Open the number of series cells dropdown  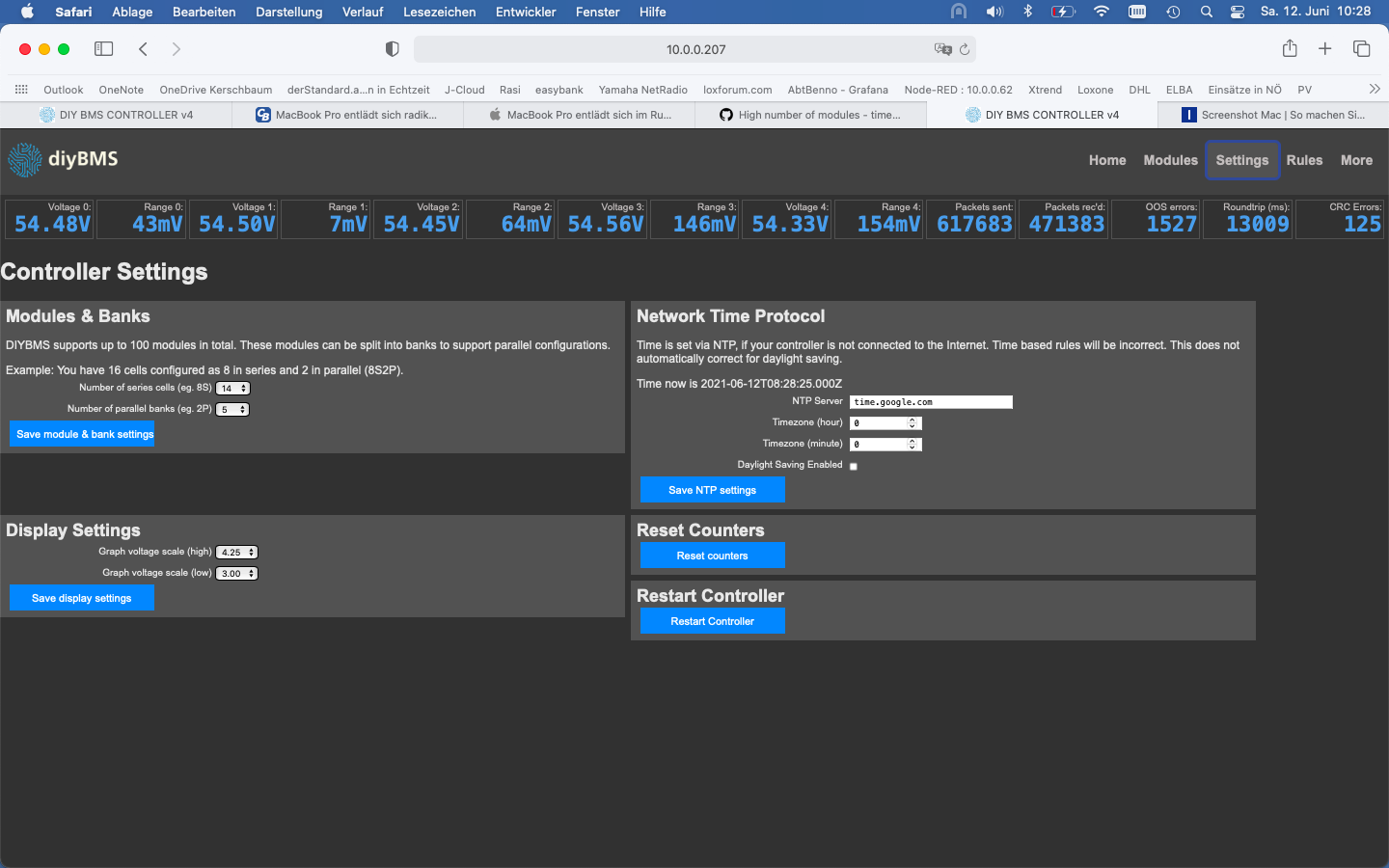[232, 389]
